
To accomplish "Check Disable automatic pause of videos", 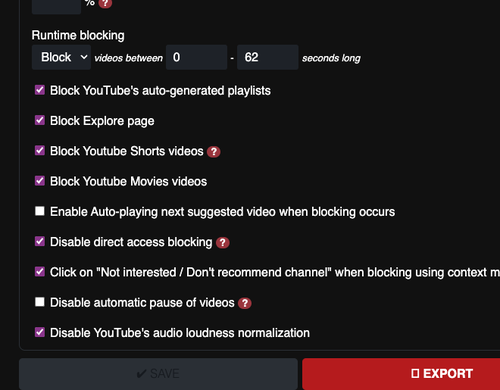I will click(40, 302).
